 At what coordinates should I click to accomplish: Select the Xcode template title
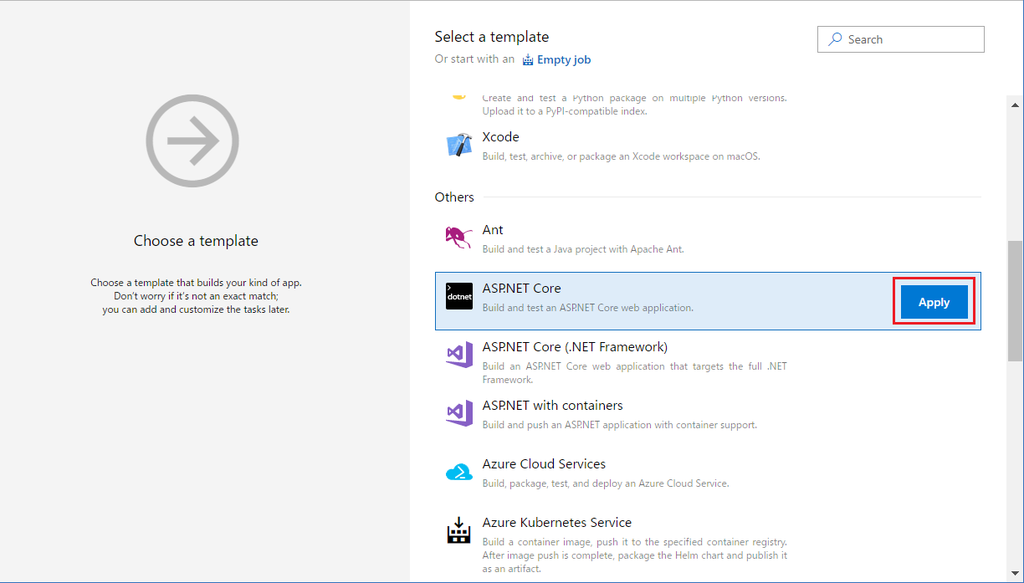(500, 137)
